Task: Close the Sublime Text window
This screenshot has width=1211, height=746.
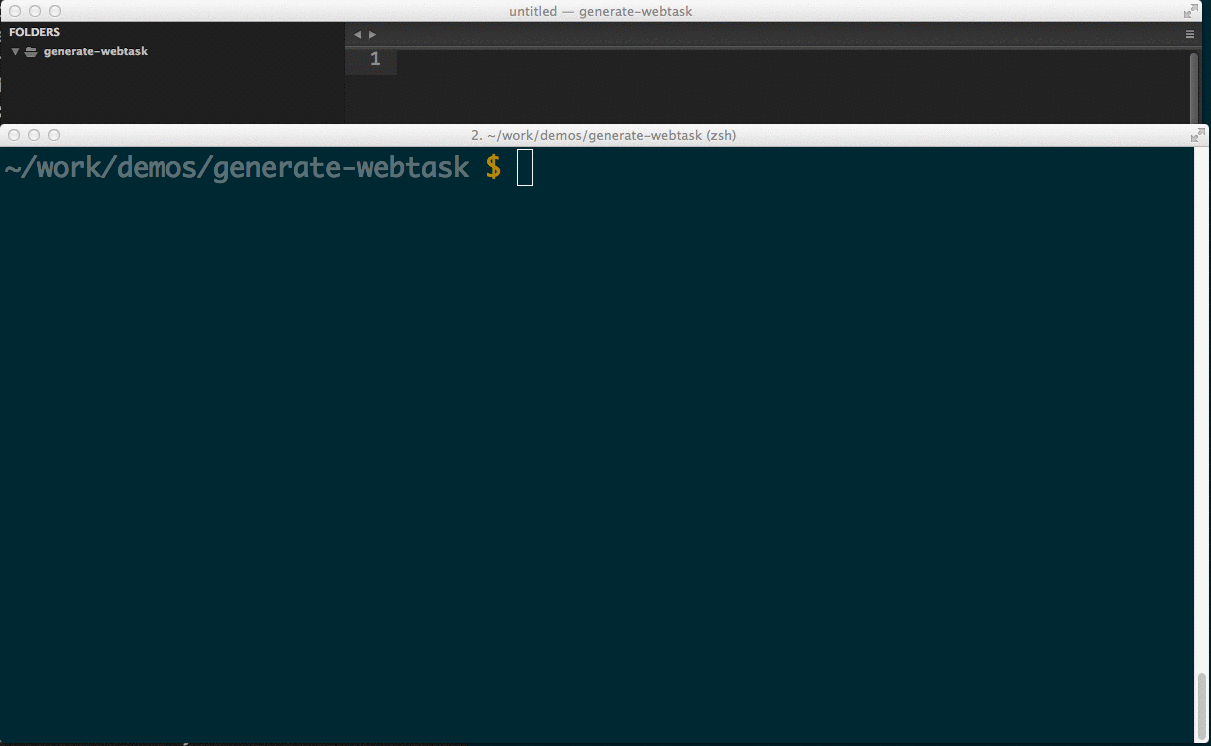Action: pyautogui.click(x=15, y=11)
